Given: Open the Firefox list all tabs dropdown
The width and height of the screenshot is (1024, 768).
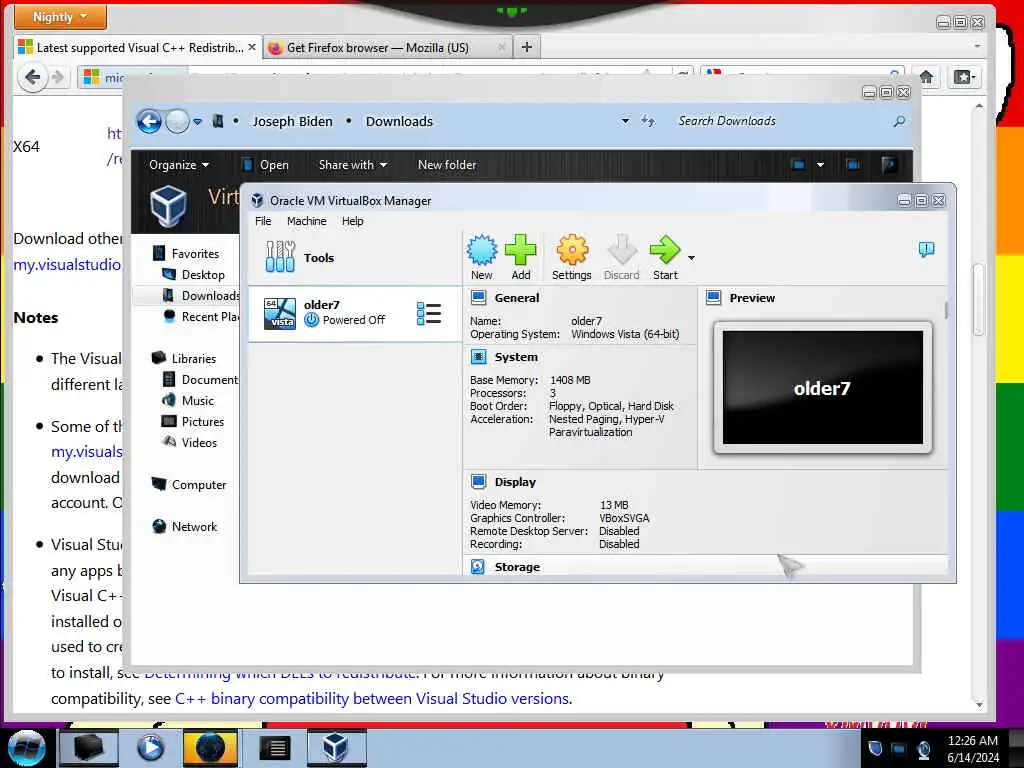Looking at the screenshot, I should click(977, 47).
